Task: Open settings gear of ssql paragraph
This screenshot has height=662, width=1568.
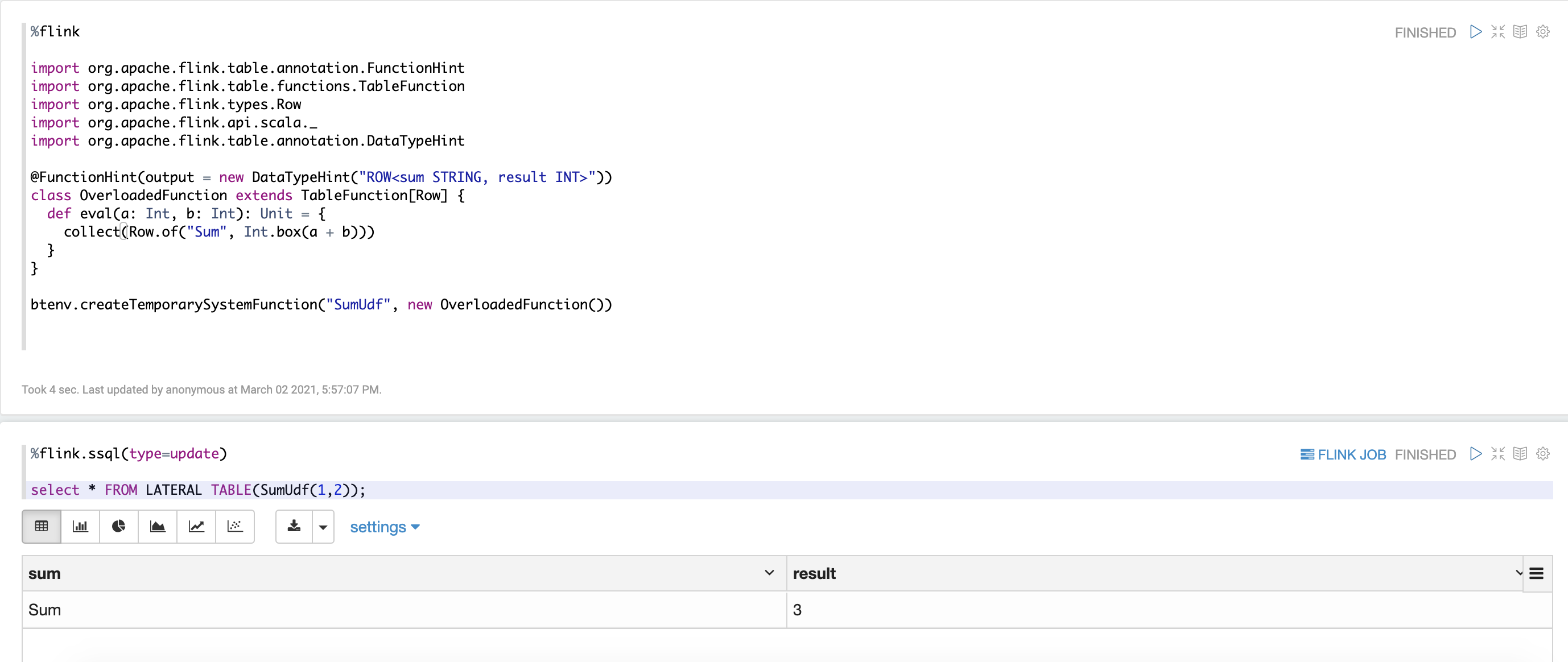Action: point(1542,454)
